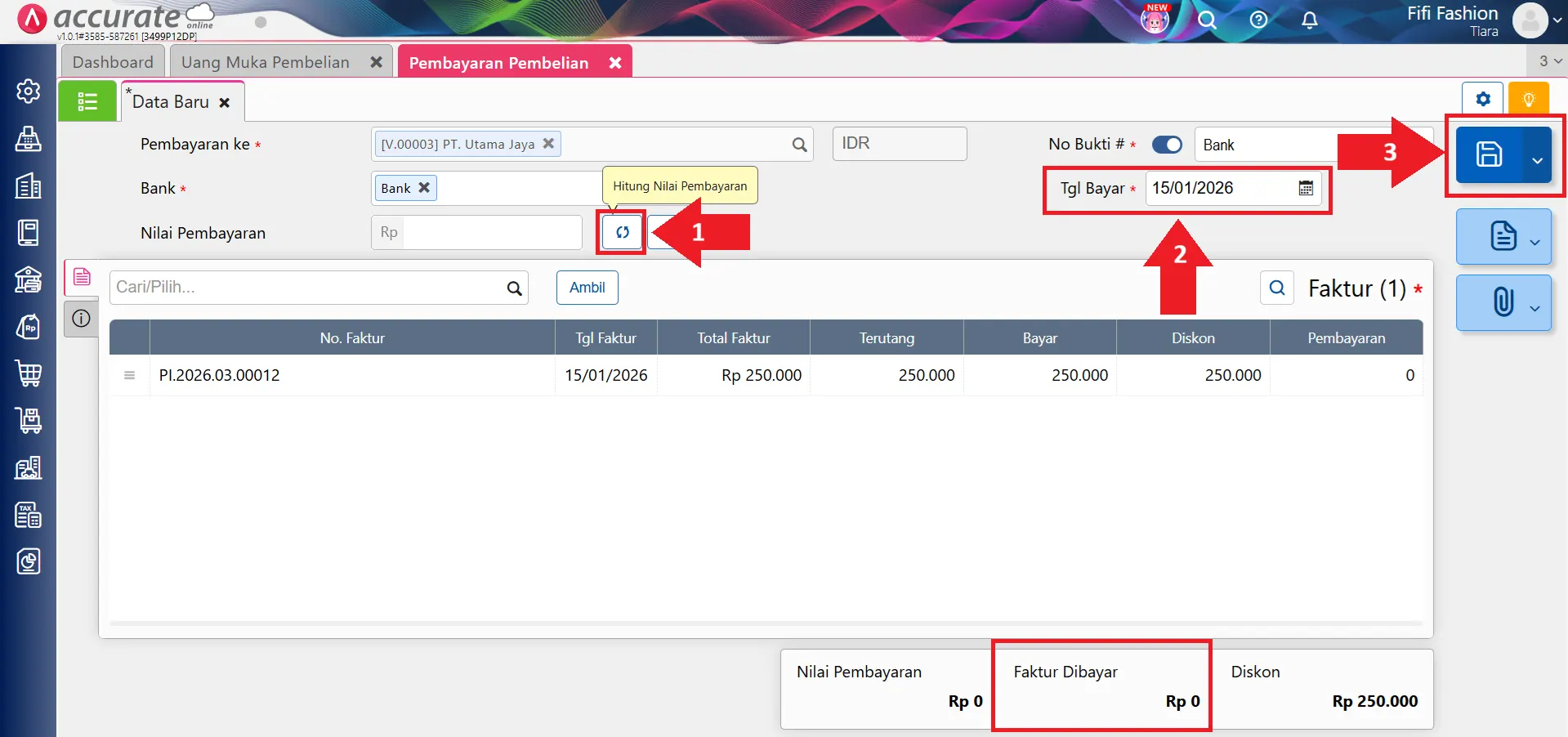The width and height of the screenshot is (1568, 737).
Task: Toggle the No Bukti automatic numbering switch
Action: click(1167, 145)
